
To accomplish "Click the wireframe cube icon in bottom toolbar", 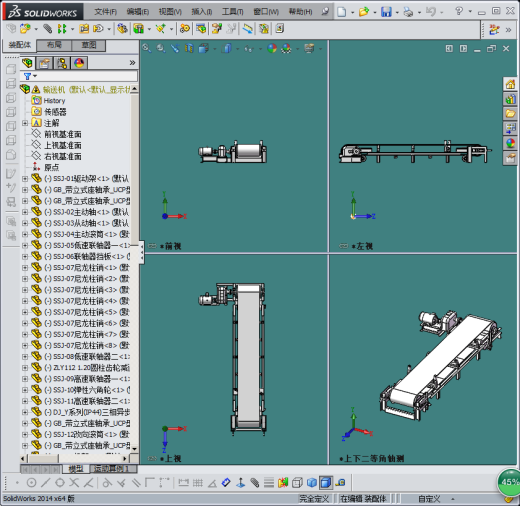I will [x=297, y=482].
